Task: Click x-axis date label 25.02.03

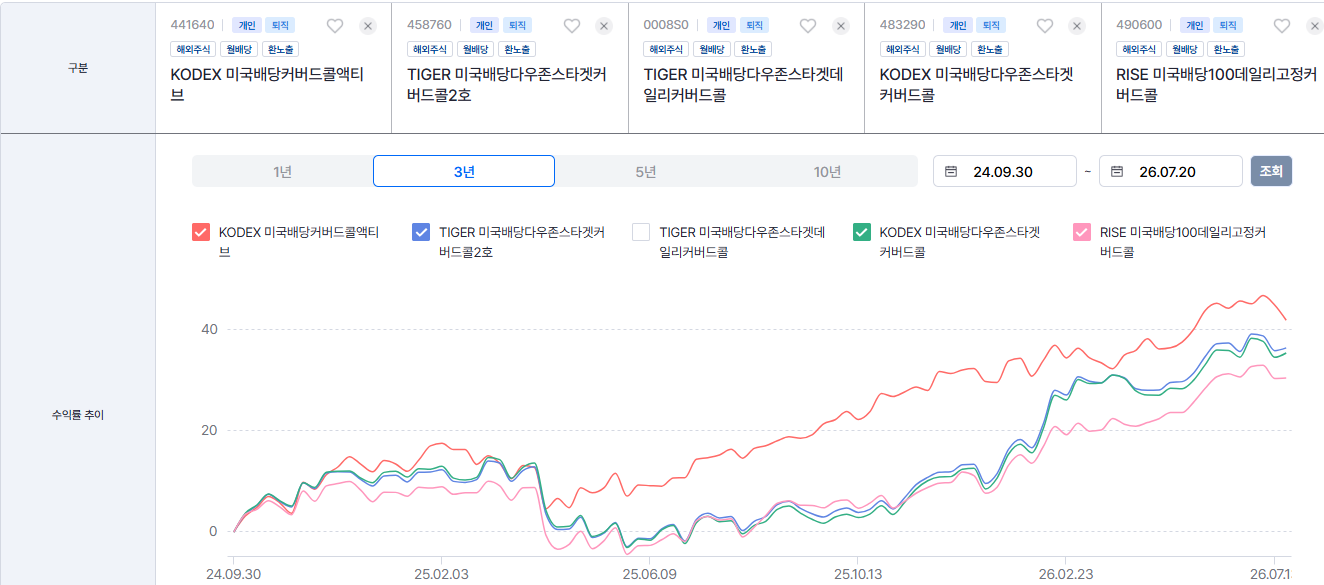Action: (x=441, y=574)
